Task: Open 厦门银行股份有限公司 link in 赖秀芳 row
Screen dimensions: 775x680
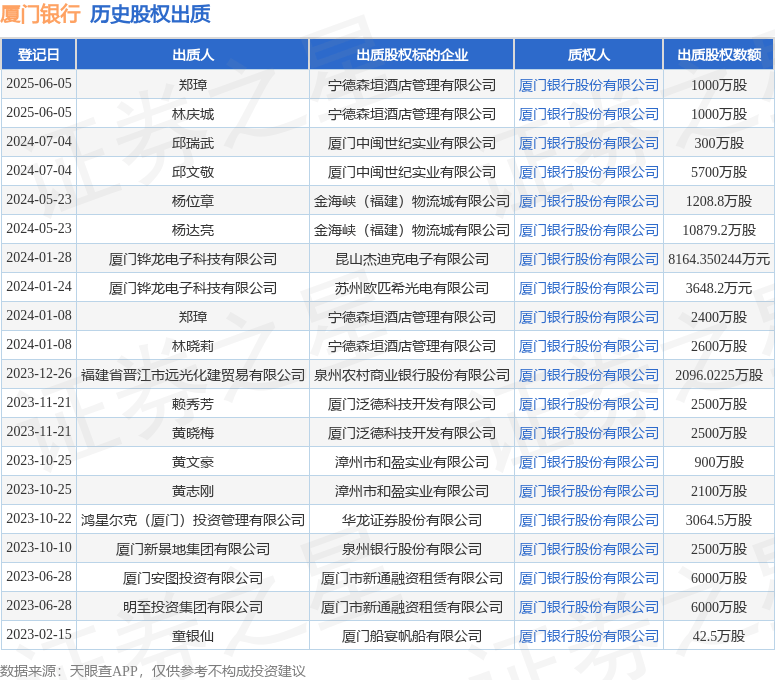Action: click(588, 404)
